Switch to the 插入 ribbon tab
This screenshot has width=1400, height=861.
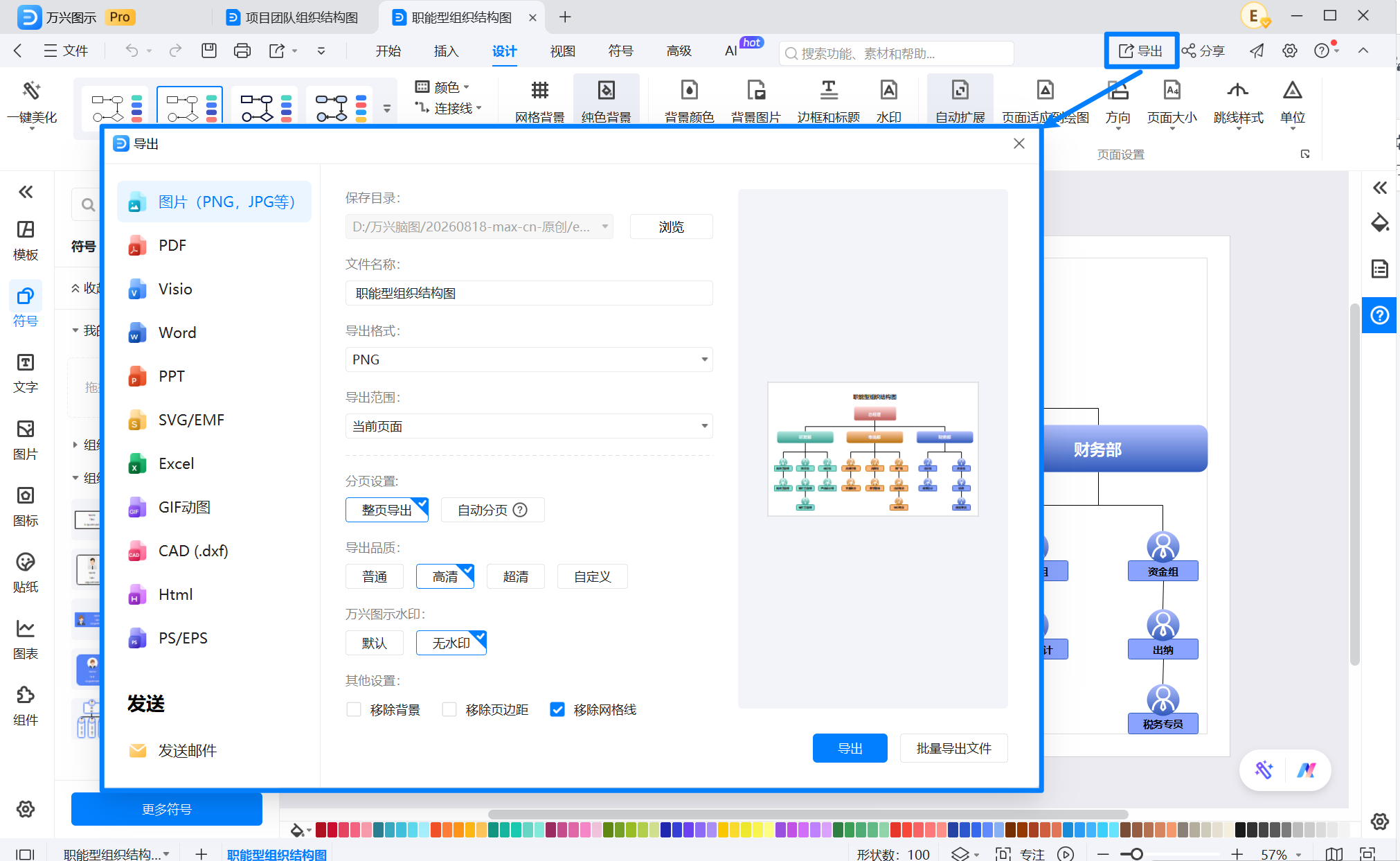coord(446,51)
